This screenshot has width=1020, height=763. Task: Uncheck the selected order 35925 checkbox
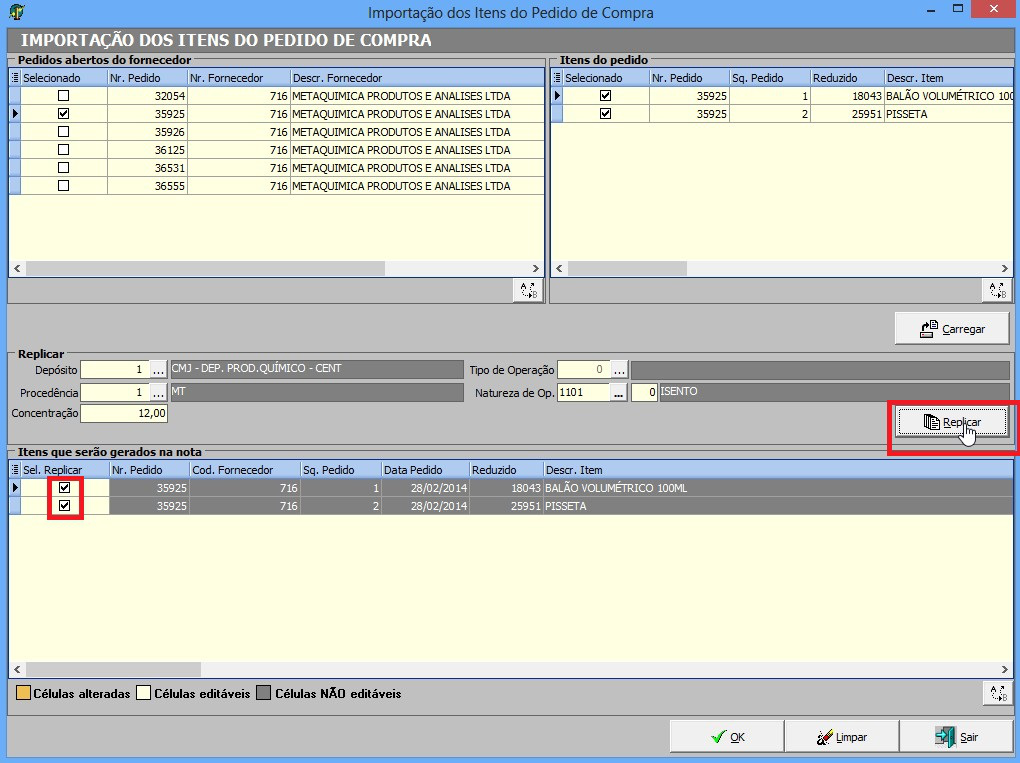(x=64, y=114)
